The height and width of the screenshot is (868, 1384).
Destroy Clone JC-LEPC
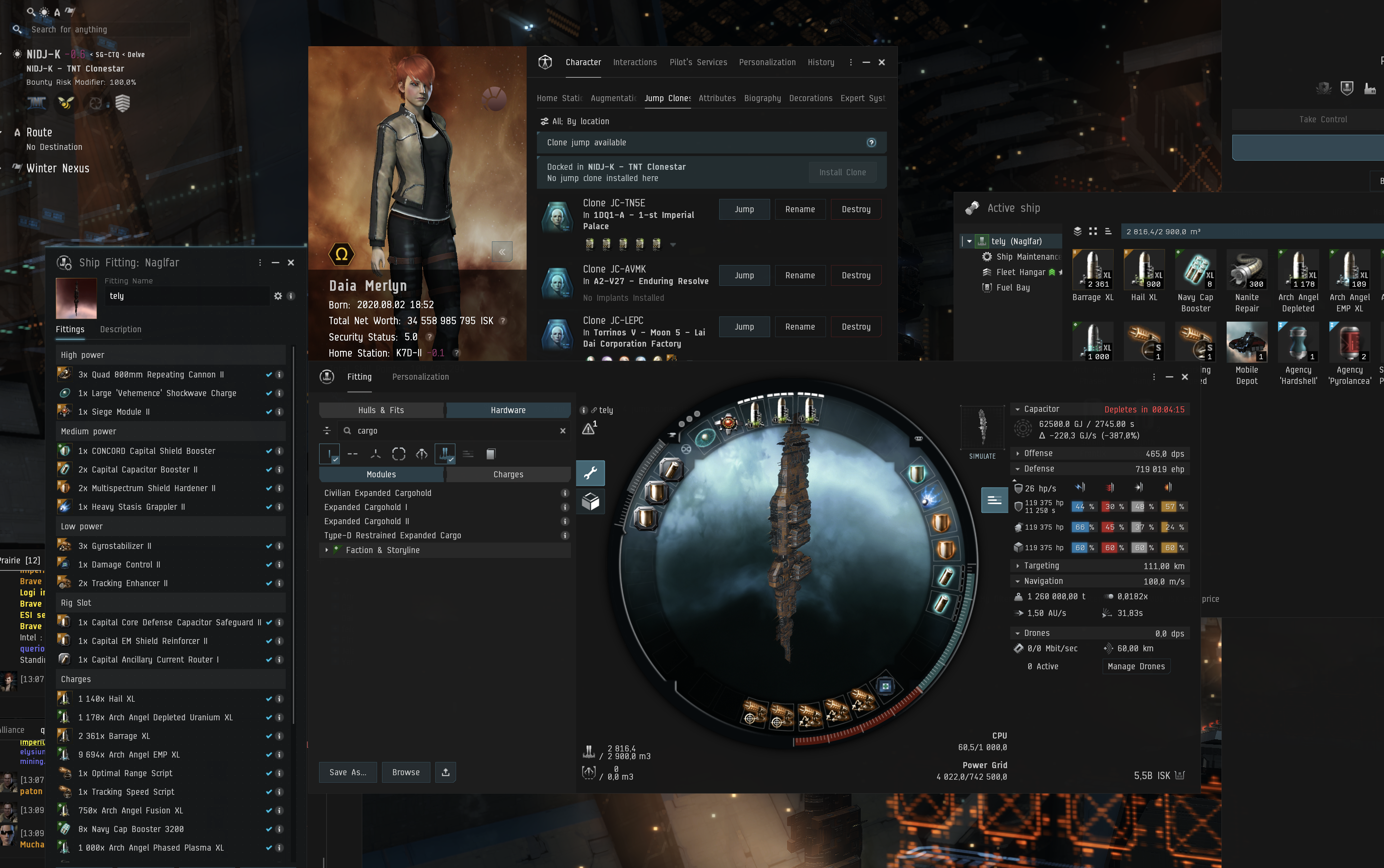(x=856, y=327)
